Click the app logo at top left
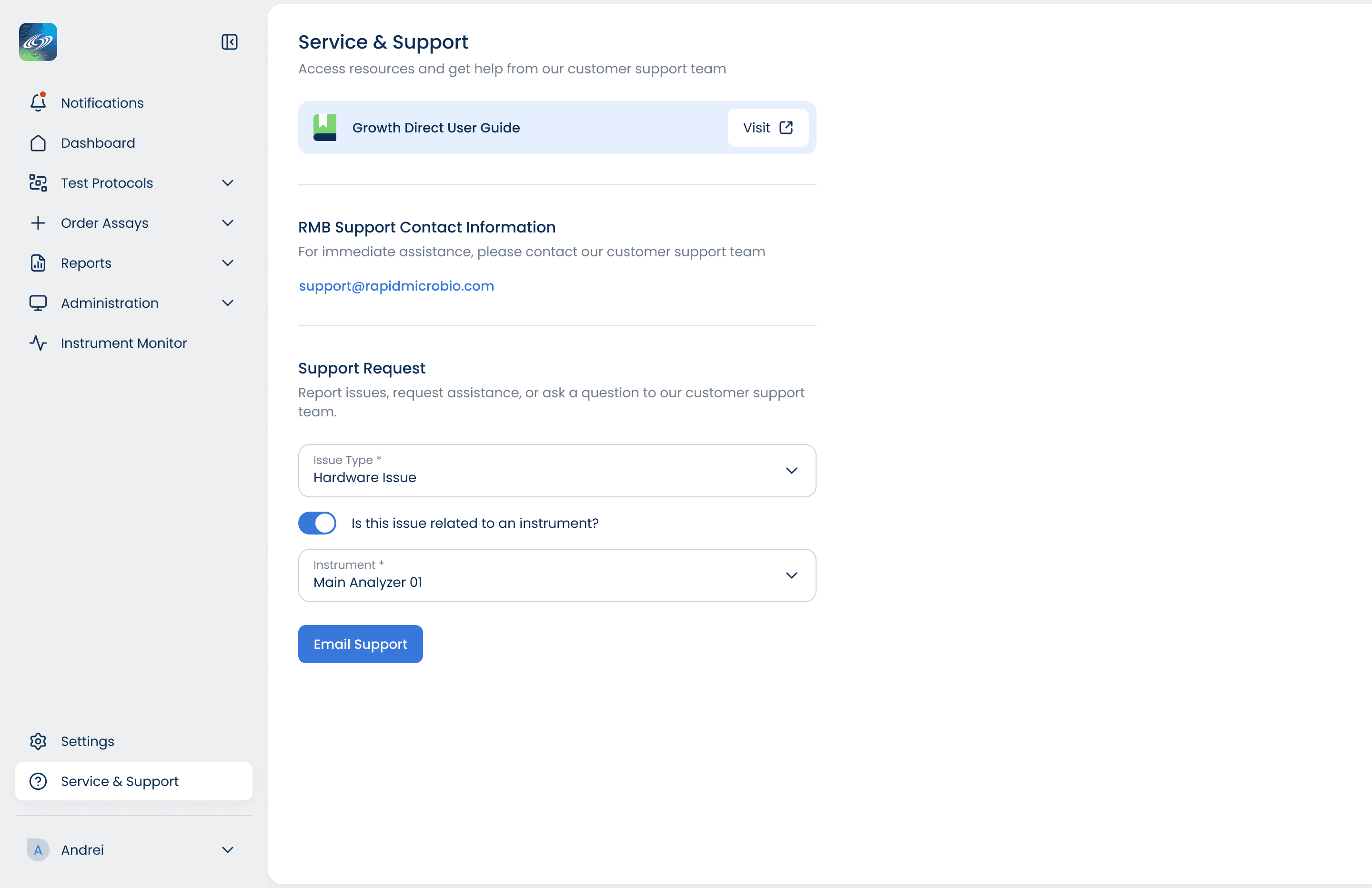Viewport: 1372px width, 888px height. pyautogui.click(x=38, y=42)
